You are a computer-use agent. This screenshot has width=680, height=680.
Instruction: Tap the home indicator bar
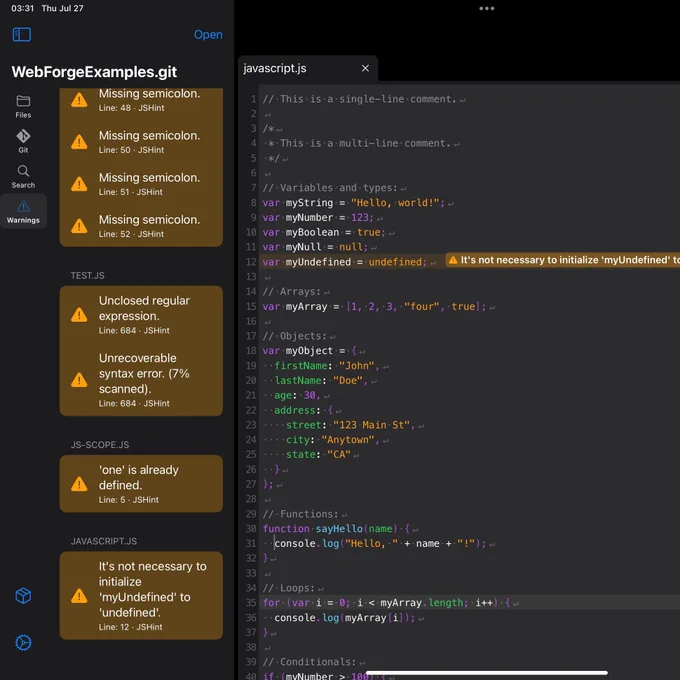tap(487, 673)
